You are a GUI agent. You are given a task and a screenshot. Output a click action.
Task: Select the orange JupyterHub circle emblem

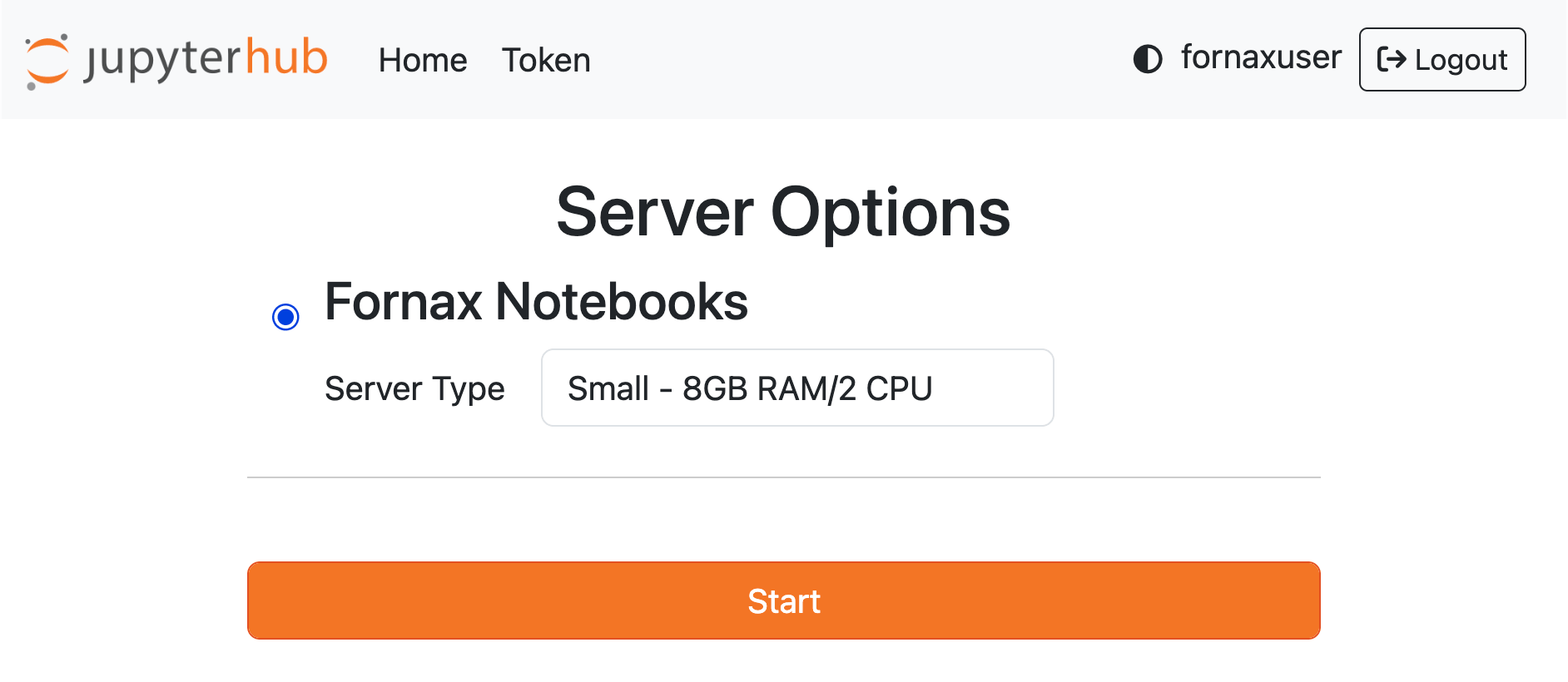click(47, 58)
